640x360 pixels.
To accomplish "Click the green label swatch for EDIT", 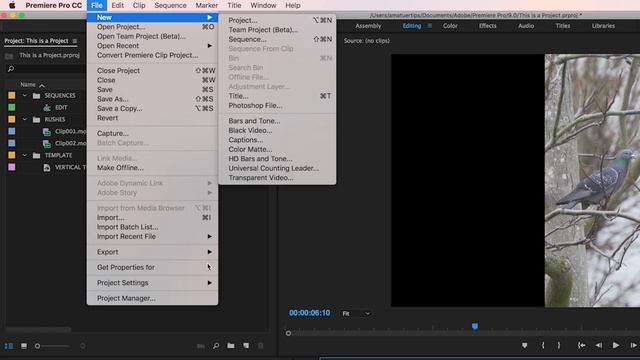I will tap(12, 107).
